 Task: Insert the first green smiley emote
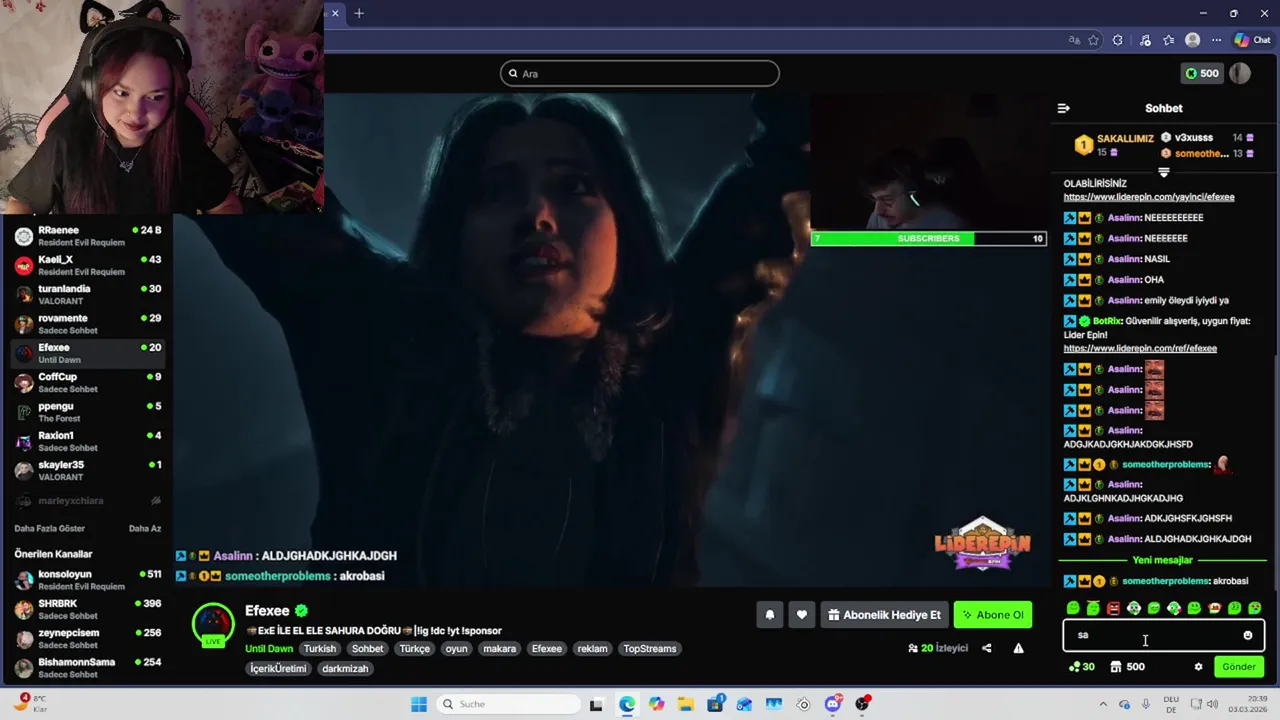coord(1073,608)
